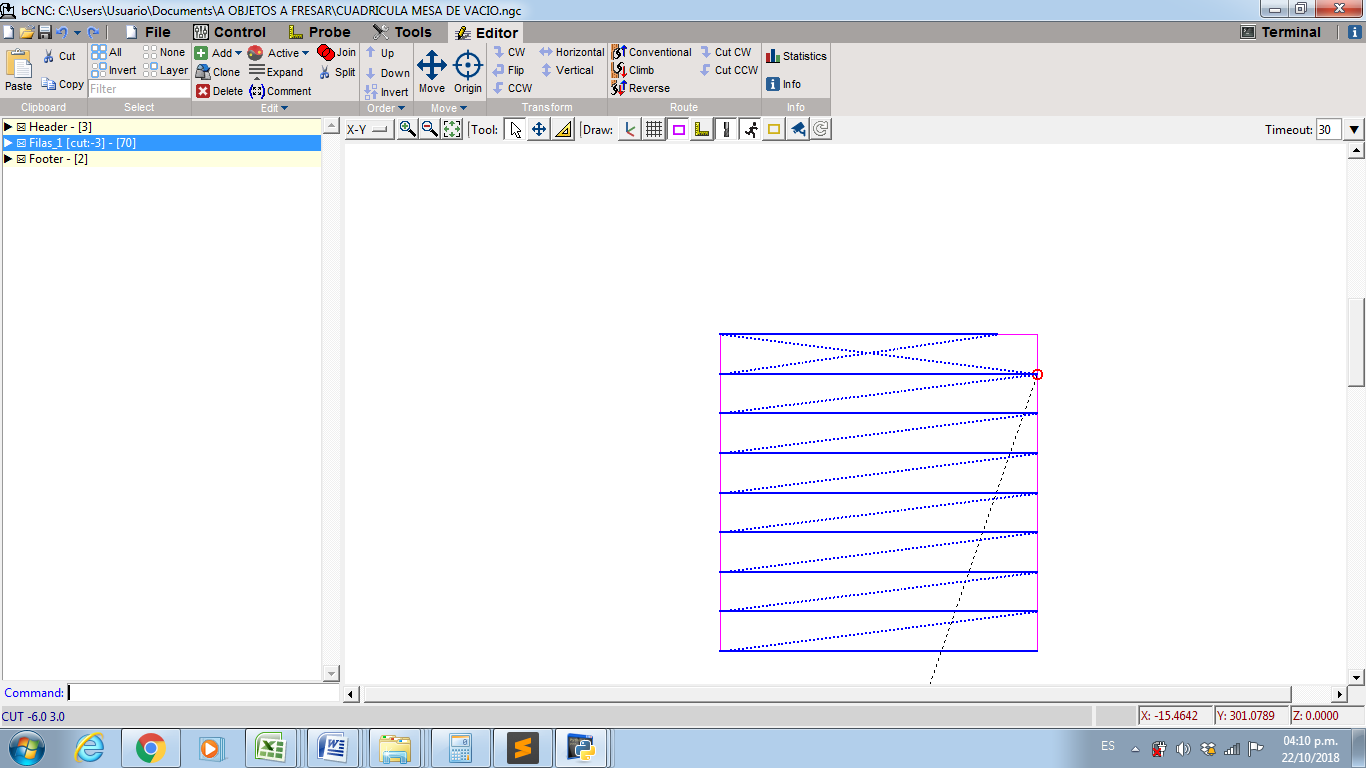
Task: Zoom out on canvas with magnifier minus
Action: pyautogui.click(x=429, y=129)
